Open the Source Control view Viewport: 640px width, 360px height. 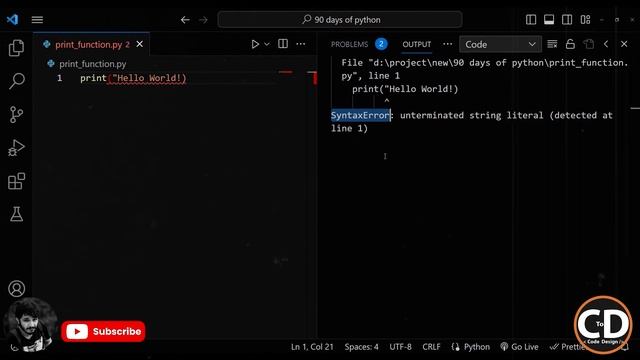click(x=16, y=115)
